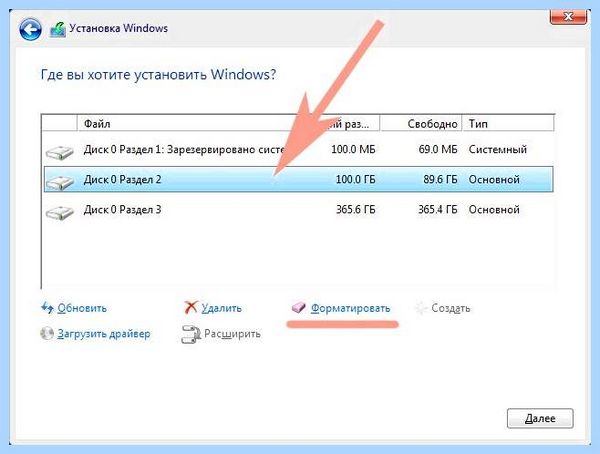Image resolution: width=600 pixels, height=454 pixels.
Task: Click the heading Где вы хотите установить Windows?
Action: coord(158,74)
